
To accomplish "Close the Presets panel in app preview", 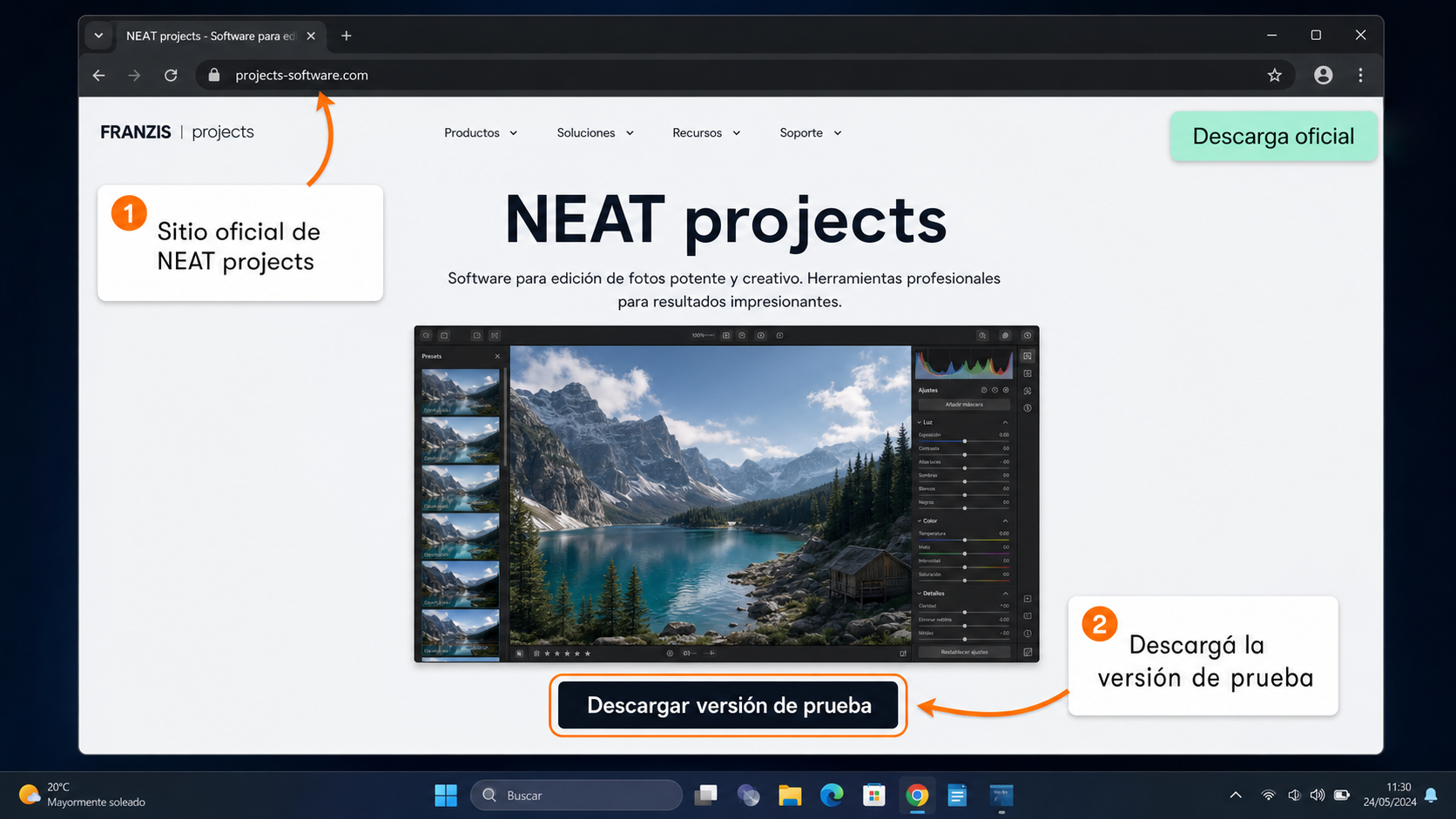I will (497, 356).
